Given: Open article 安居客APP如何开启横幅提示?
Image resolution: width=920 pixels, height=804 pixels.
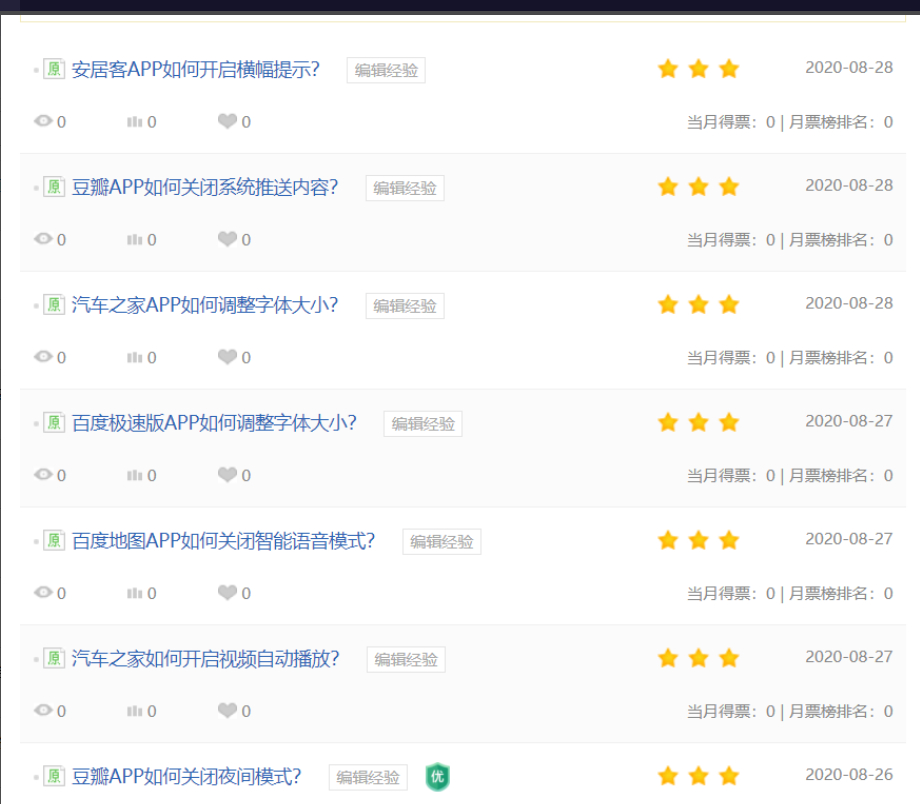Looking at the screenshot, I should (x=195, y=69).
